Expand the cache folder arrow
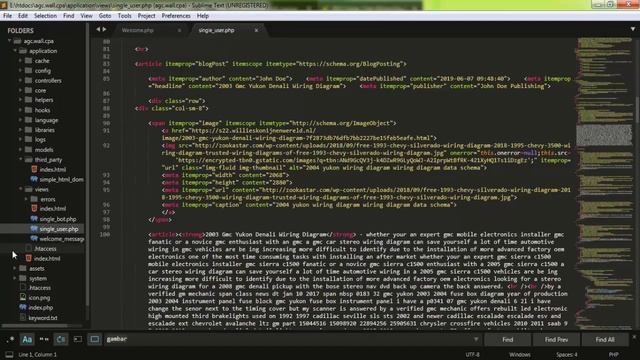 (x=20, y=60)
